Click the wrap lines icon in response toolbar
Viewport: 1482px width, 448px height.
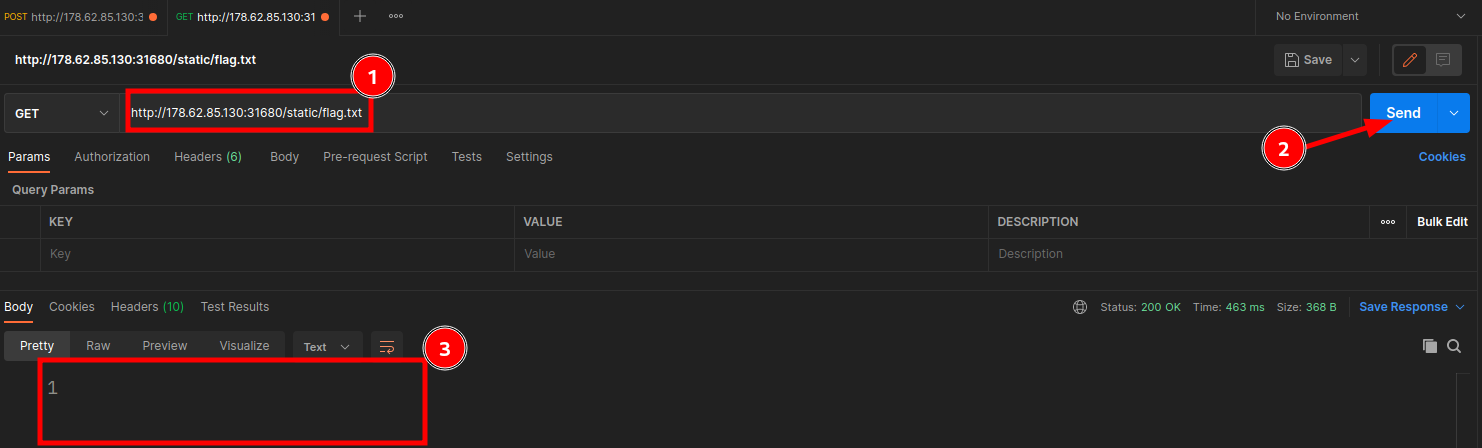(x=387, y=346)
